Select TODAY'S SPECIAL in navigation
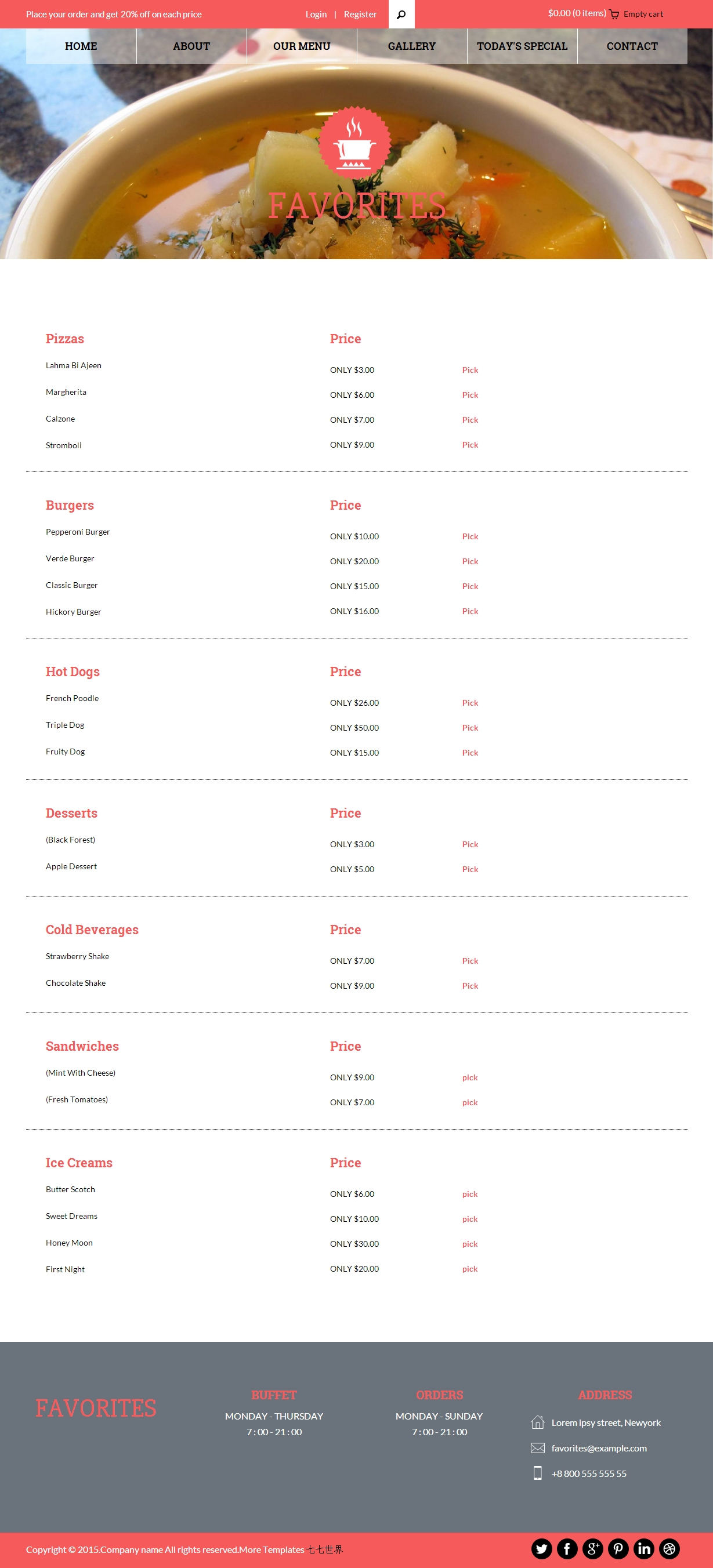The image size is (713, 1568). 522,46
